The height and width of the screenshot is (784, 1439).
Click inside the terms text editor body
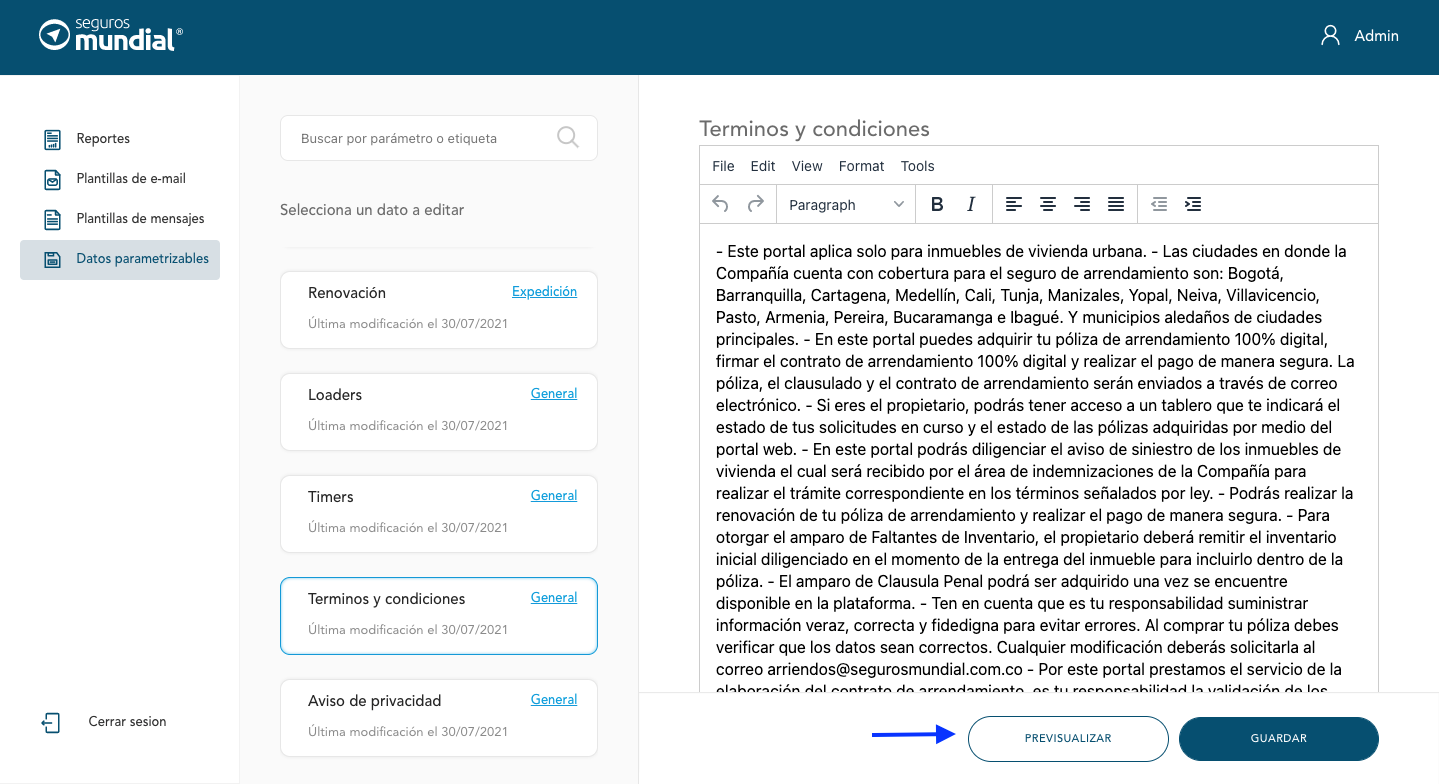(x=1038, y=458)
